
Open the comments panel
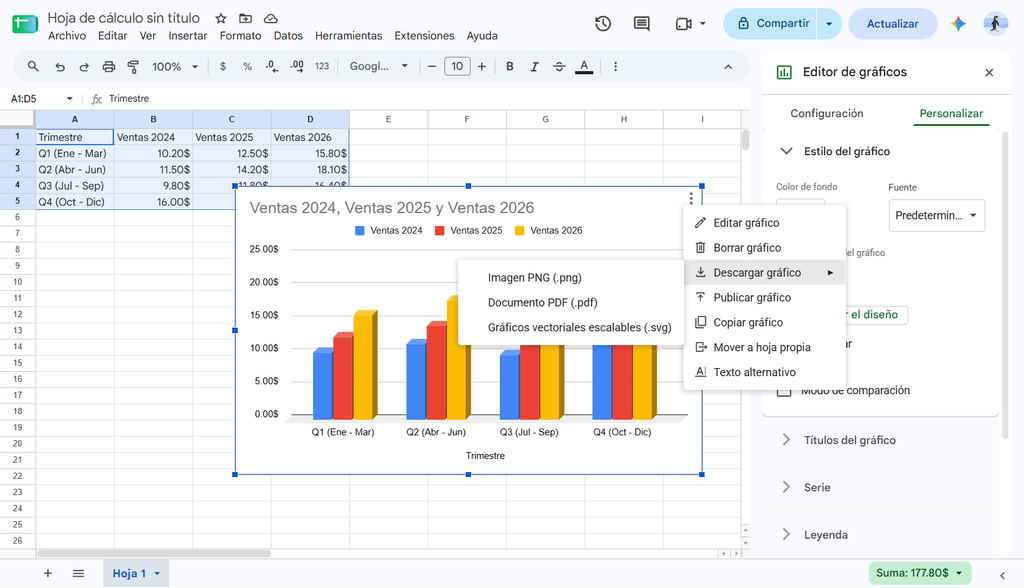[641, 24]
